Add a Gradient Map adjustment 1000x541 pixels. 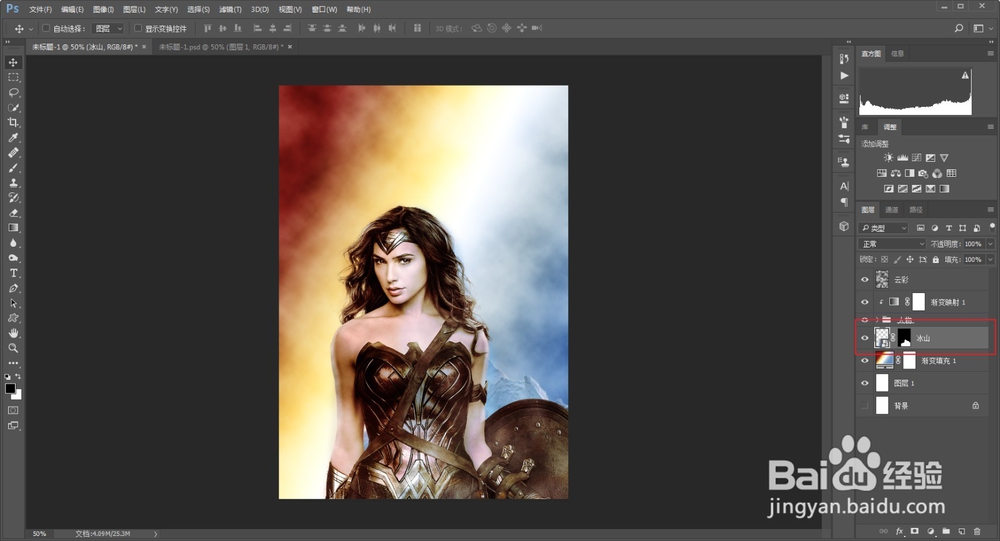coord(945,189)
